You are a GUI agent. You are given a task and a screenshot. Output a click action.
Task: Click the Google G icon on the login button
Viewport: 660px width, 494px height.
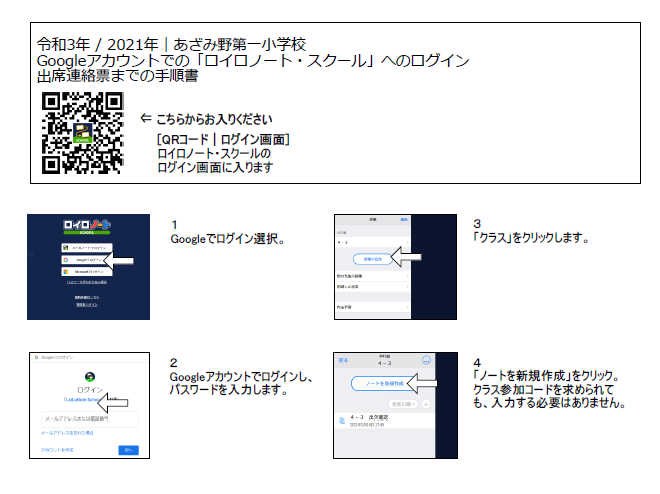point(66,260)
